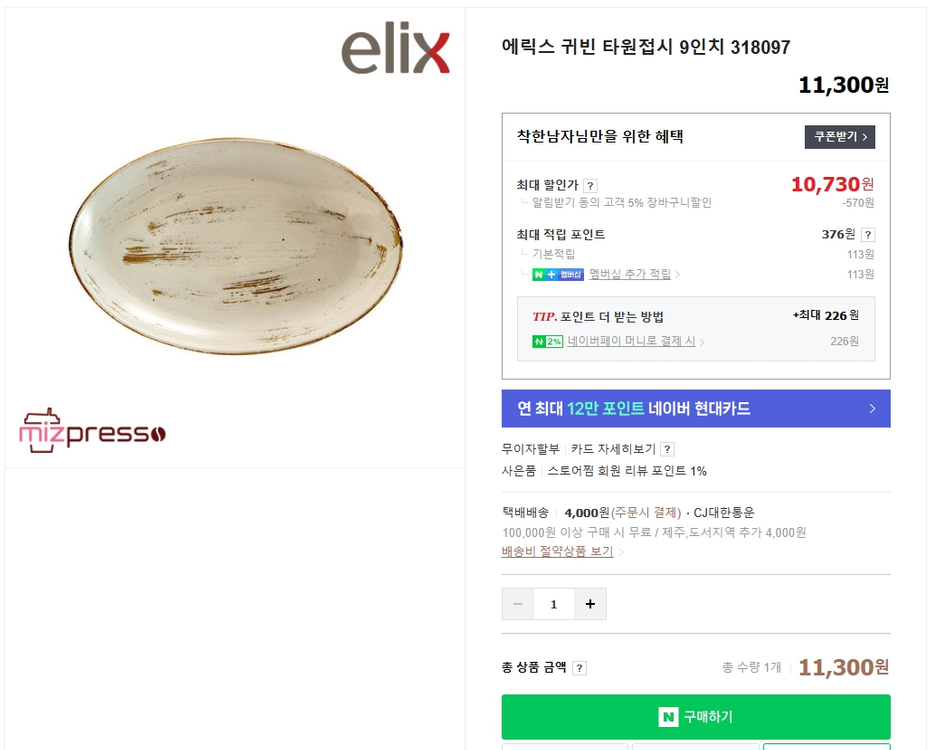The height and width of the screenshot is (750, 935).
Task: Open the help icon beside 카드 자세히보기
Action: pos(667,450)
